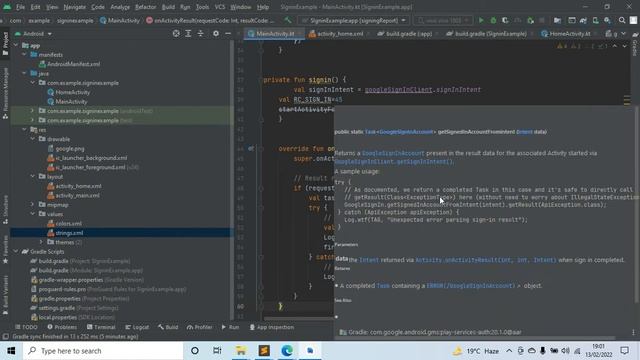Open the Project tool window side button
This screenshot has width=640, height=360.
tap(5, 44)
